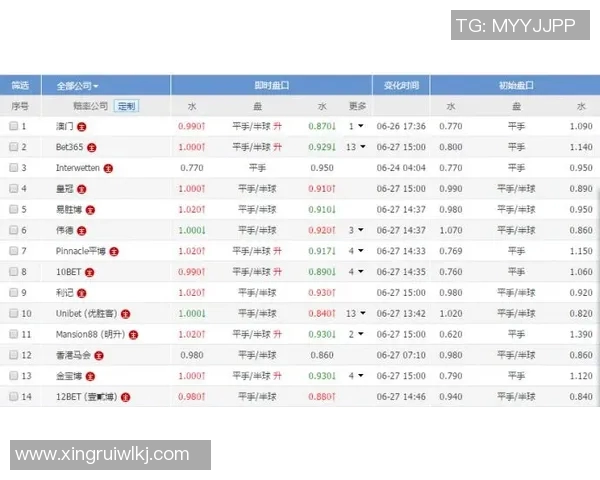Select the checkbox for row 6 伟德
The image size is (600, 480).
[14, 230]
